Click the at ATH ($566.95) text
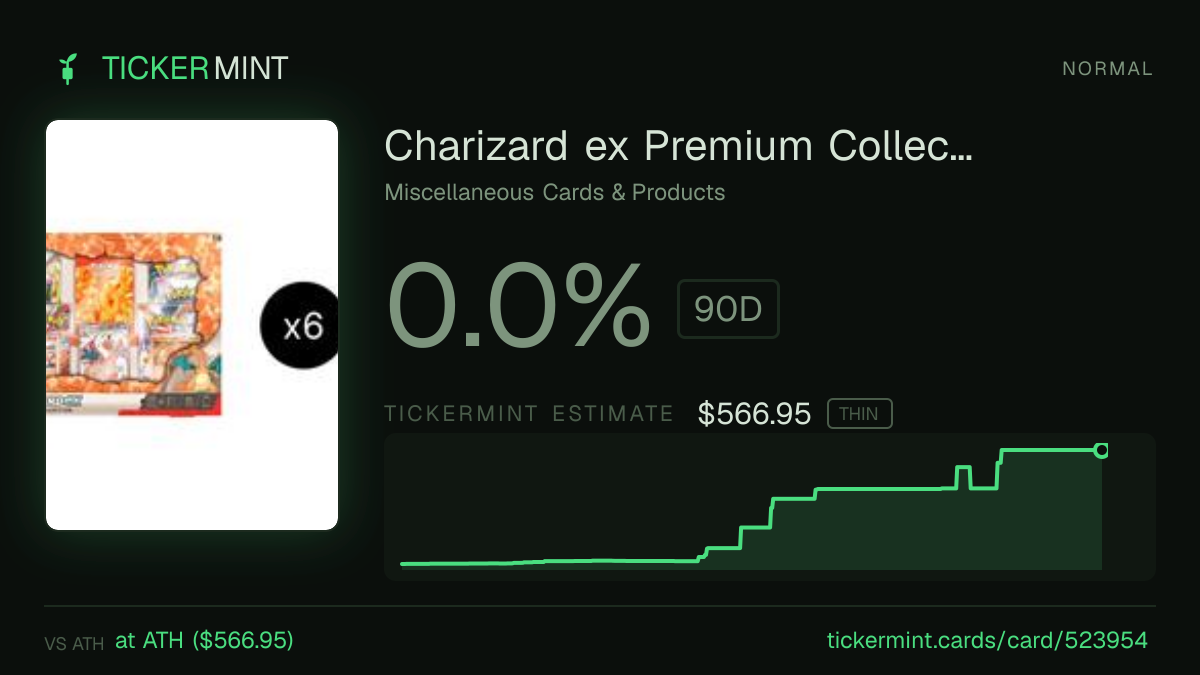This screenshot has width=1200, height=675. click(x=204, y=641)
